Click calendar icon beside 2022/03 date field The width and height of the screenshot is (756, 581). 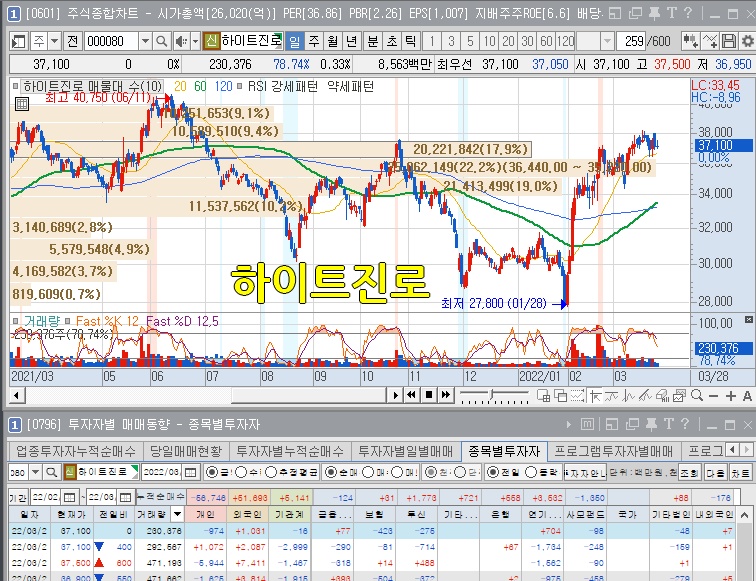click(190, 472)
